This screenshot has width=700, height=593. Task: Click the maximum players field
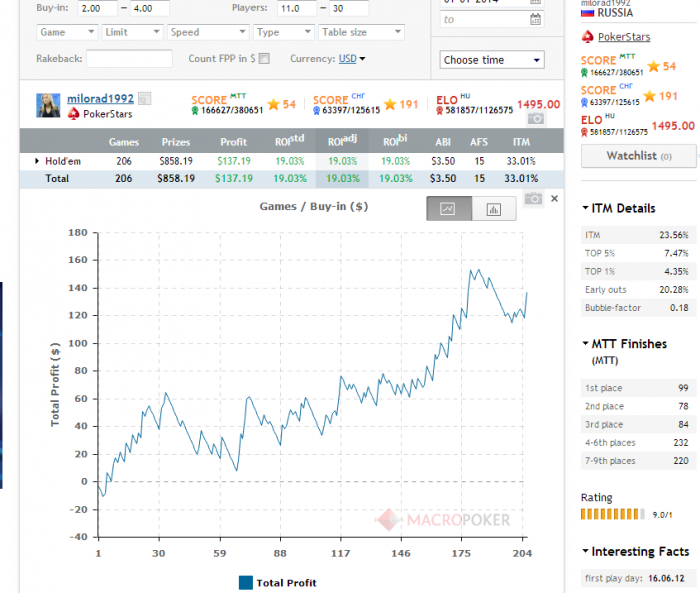[x=349, y=8]
